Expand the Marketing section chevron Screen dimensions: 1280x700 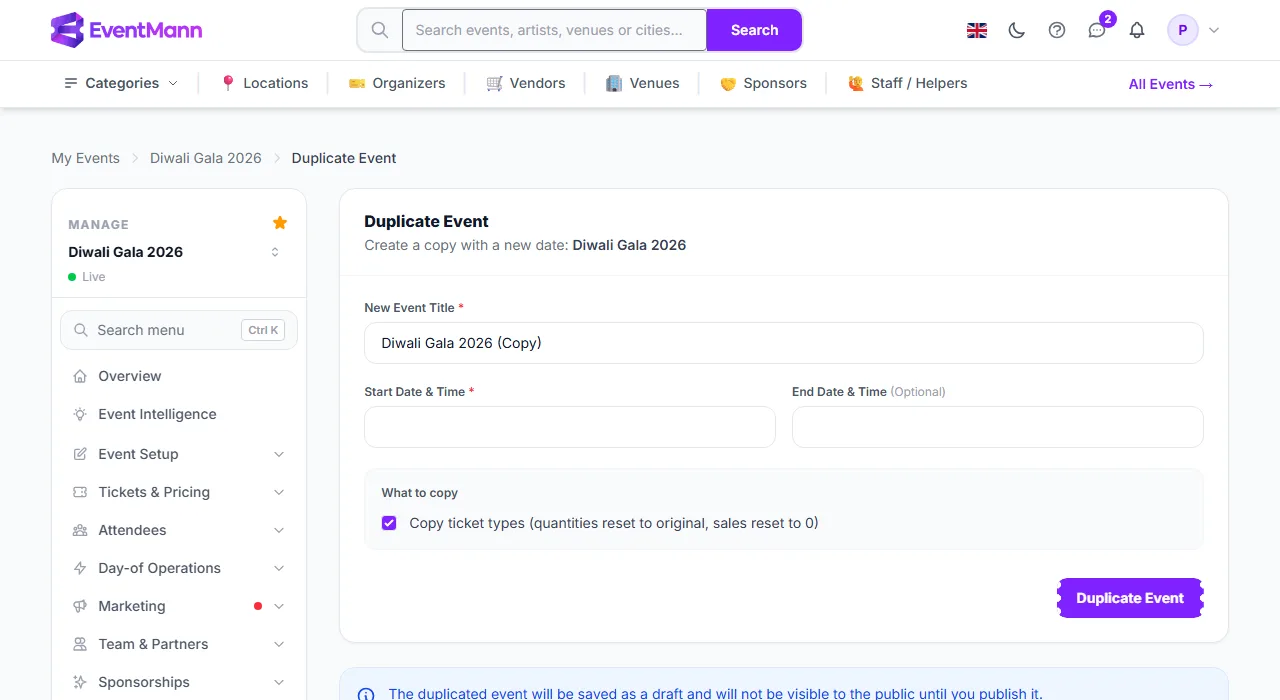(x=279, y=606)
